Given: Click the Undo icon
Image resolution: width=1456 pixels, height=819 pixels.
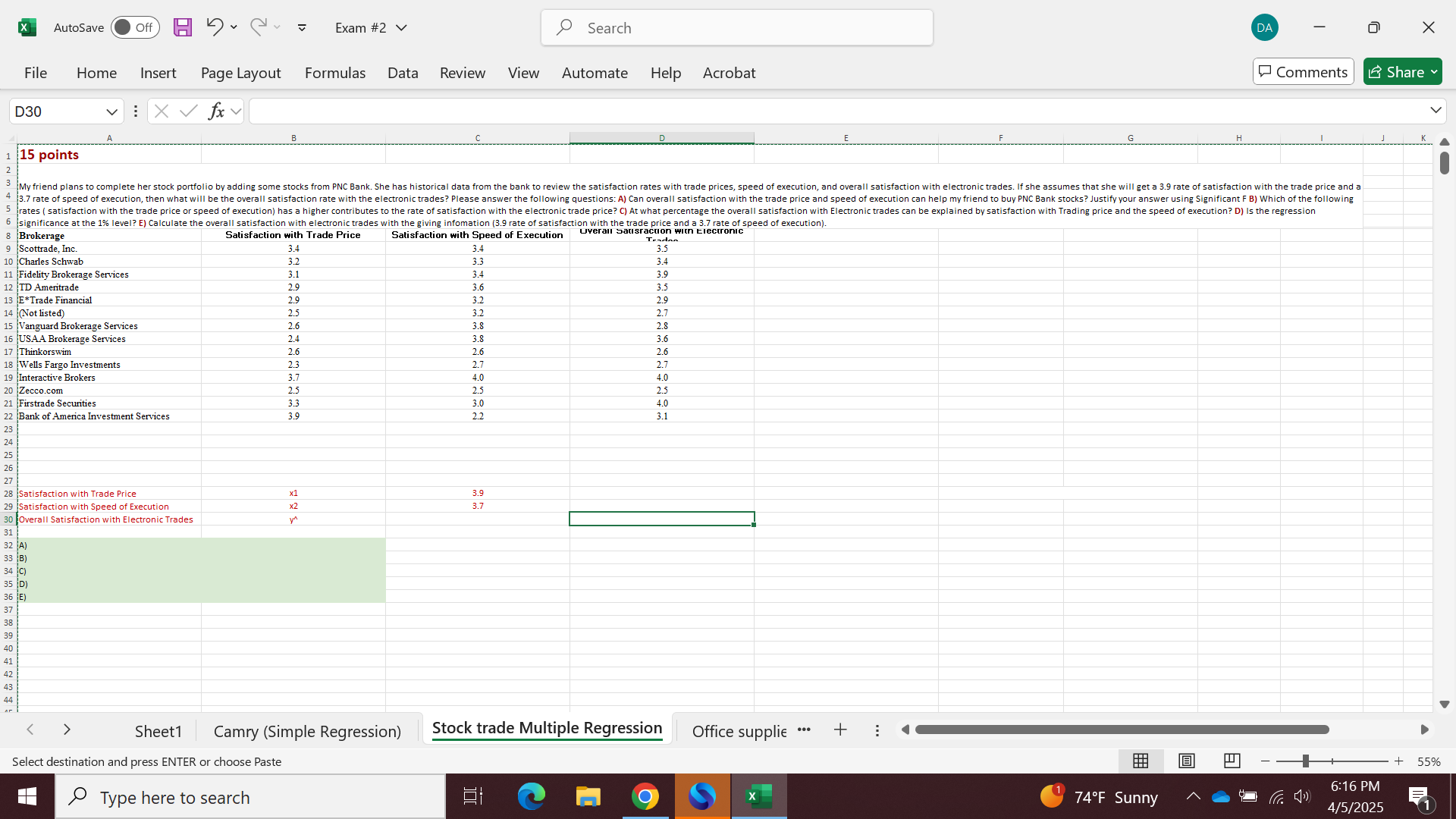Looking at the screenshot, I should point(215,27).
